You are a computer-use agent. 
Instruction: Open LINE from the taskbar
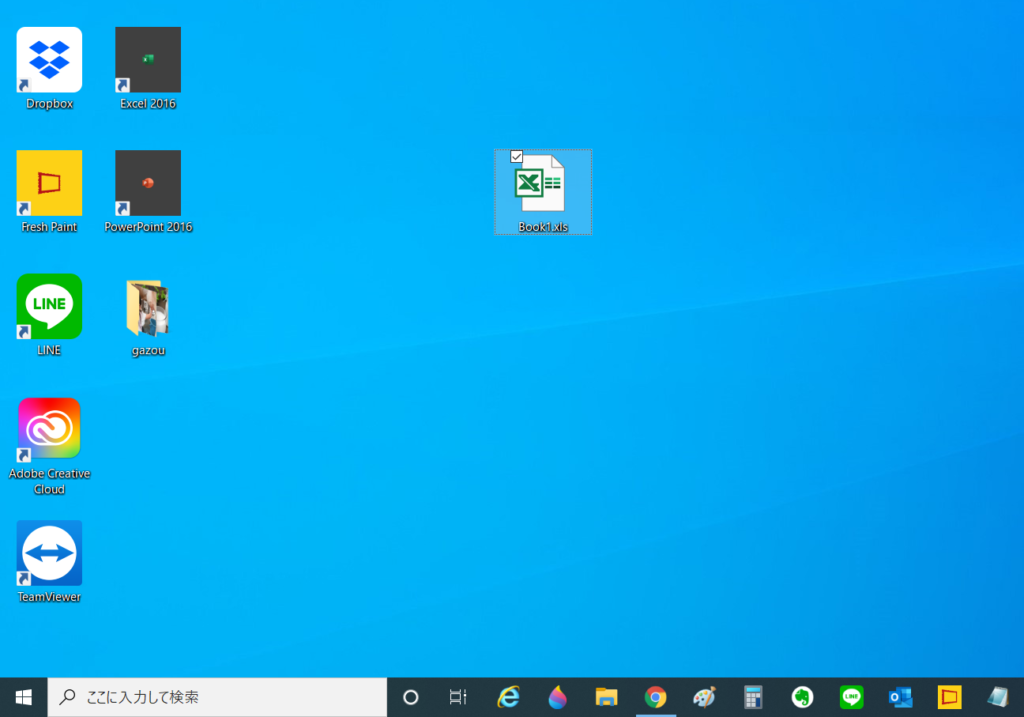pos(850,697)
